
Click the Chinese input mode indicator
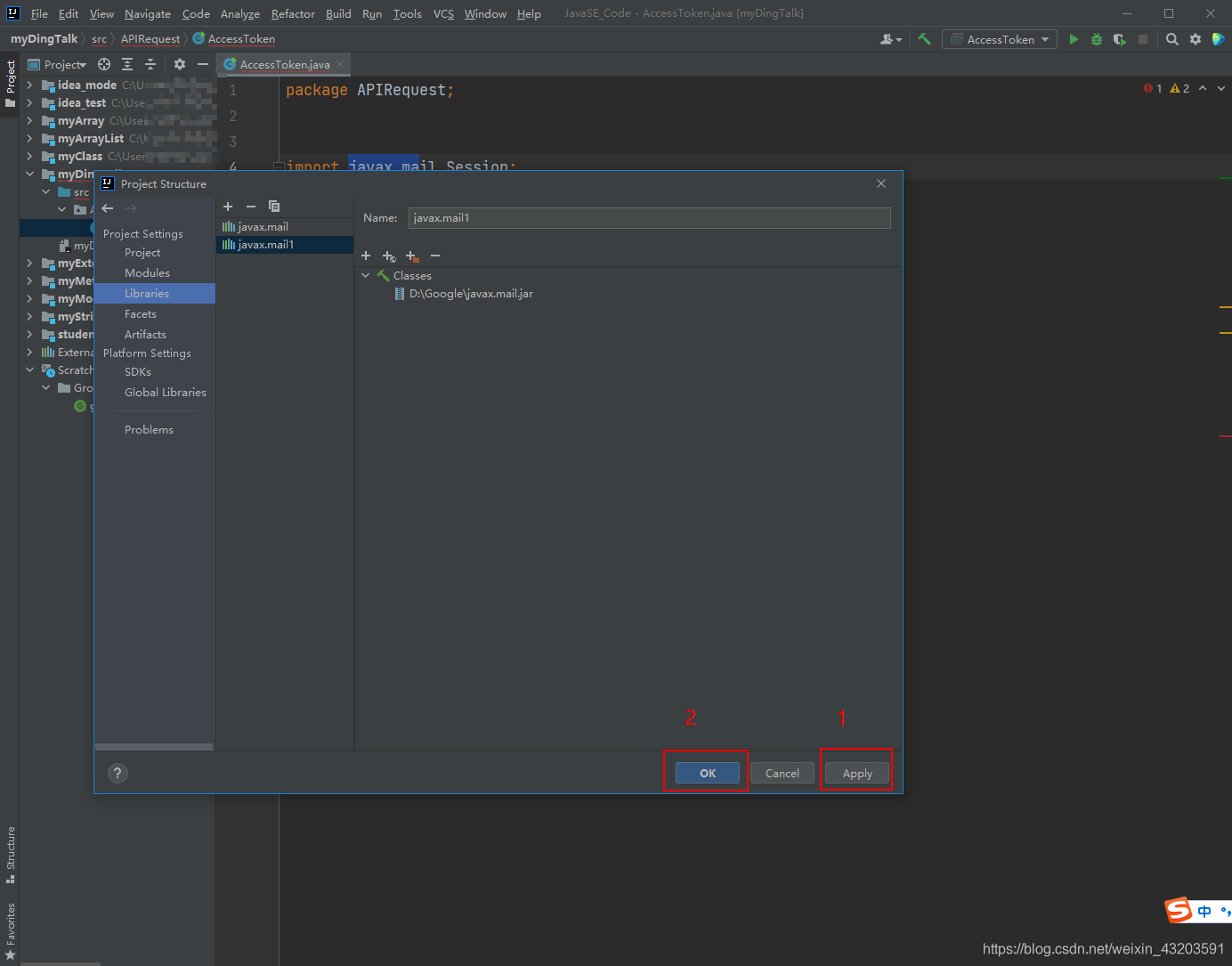(x=1204, y=911)
